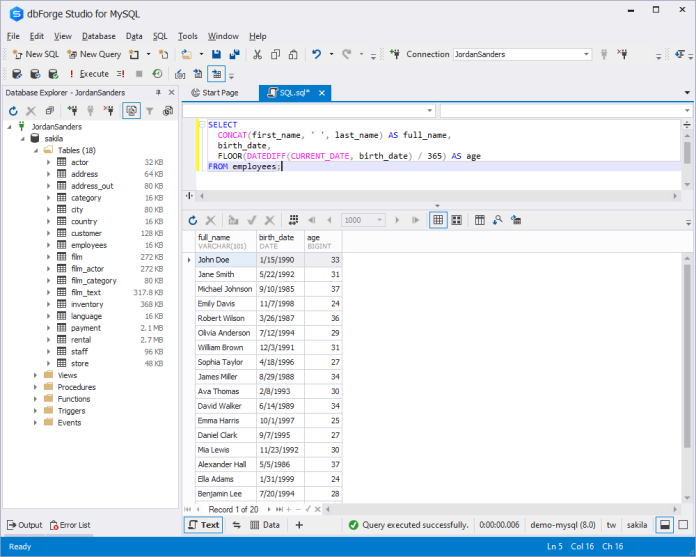Refresh the Database Explorer tree

[x=13, y=111]
